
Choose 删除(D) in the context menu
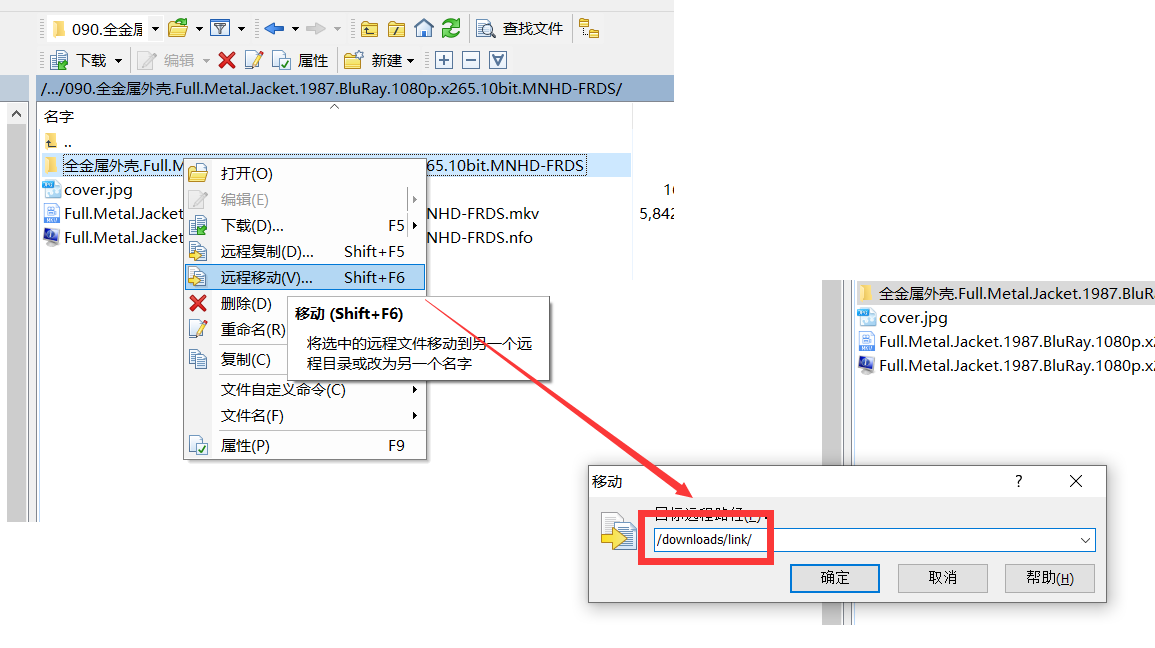[236, 303]
